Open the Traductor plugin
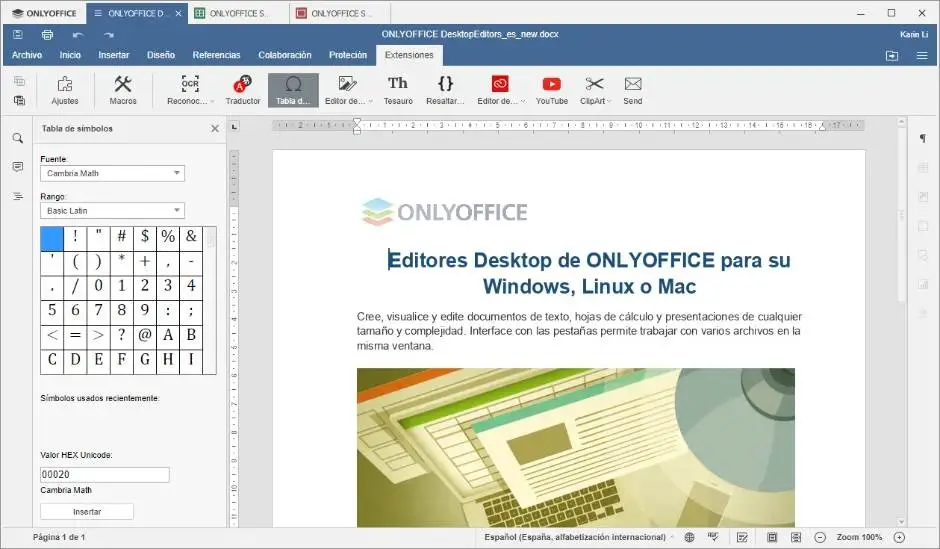The image size is (940, 549). (243, 91)
